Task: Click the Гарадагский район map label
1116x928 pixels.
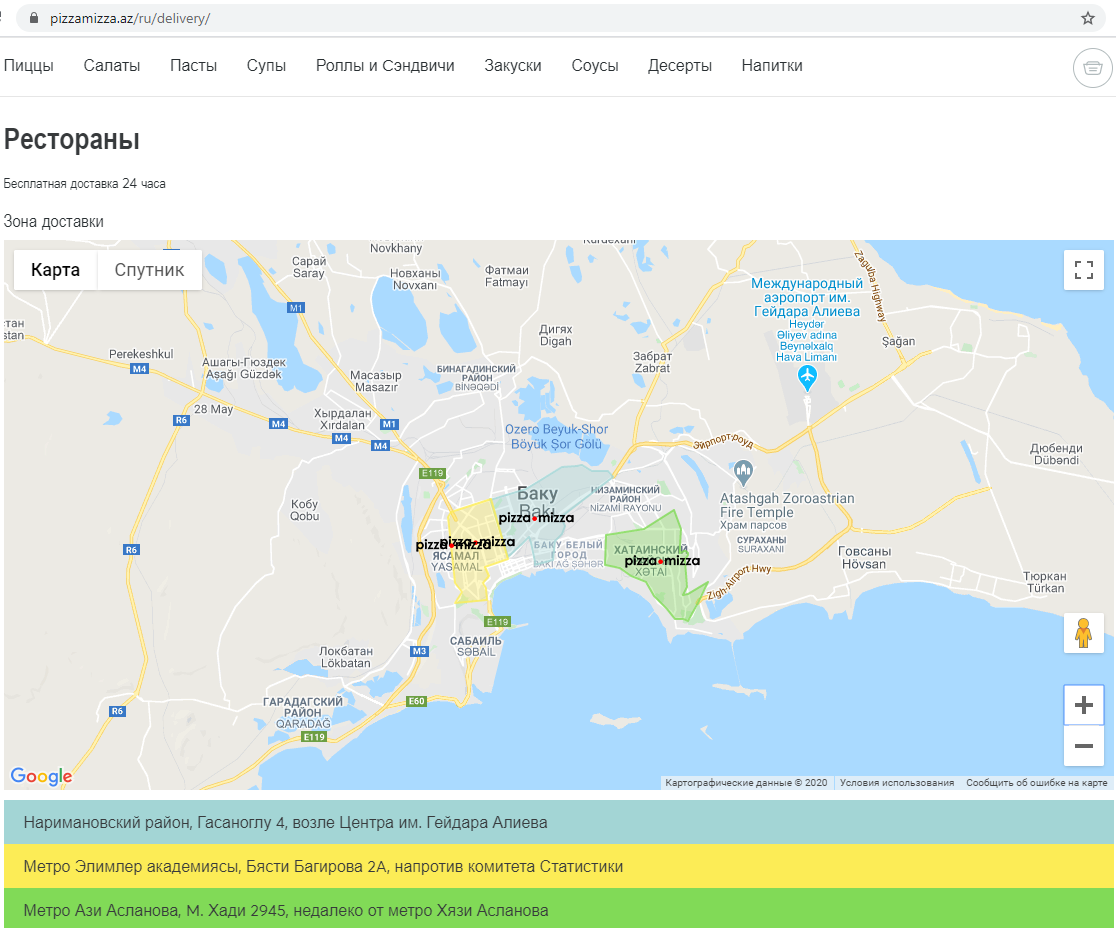Action: point(303,712)
